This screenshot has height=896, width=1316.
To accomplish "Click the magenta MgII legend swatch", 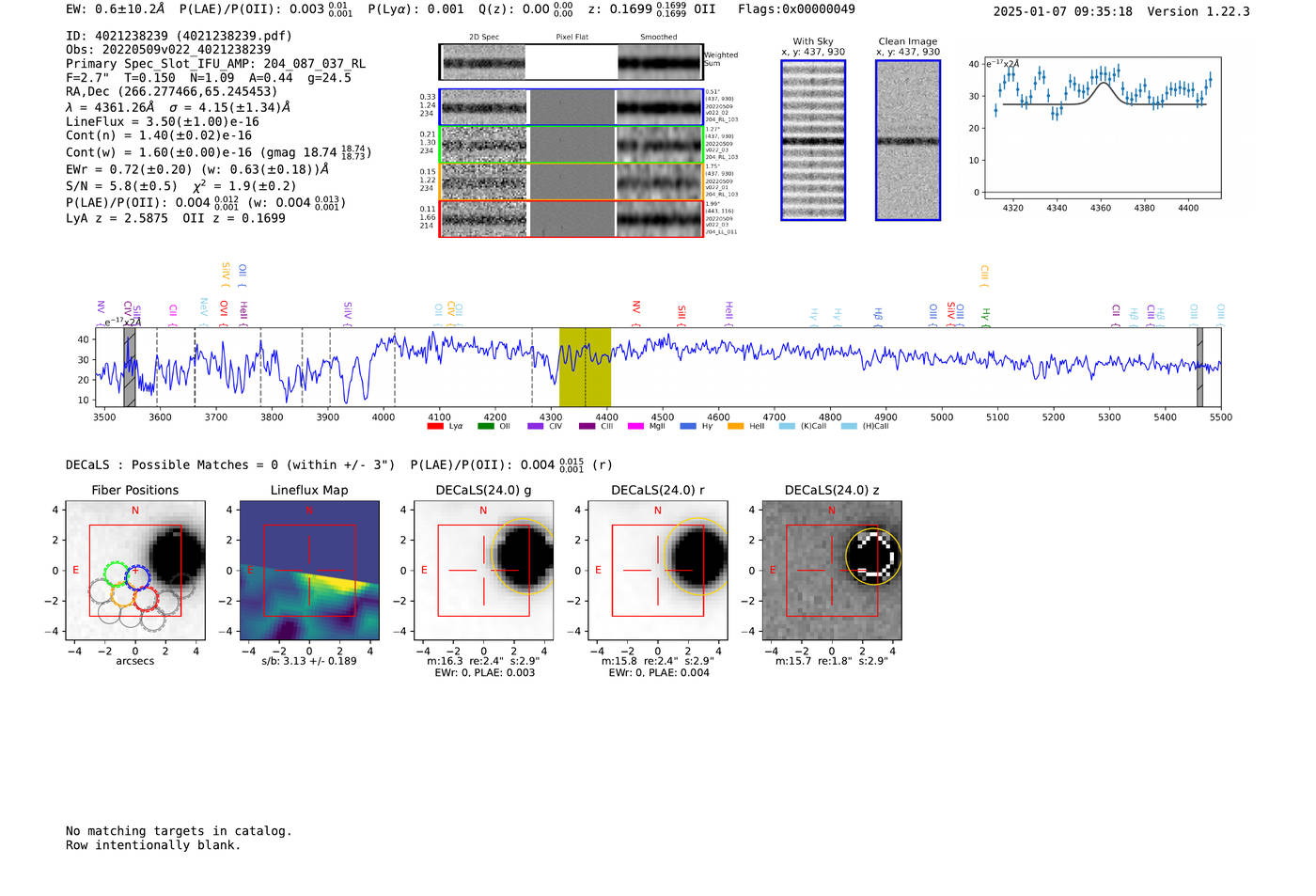I will point(636,426).
